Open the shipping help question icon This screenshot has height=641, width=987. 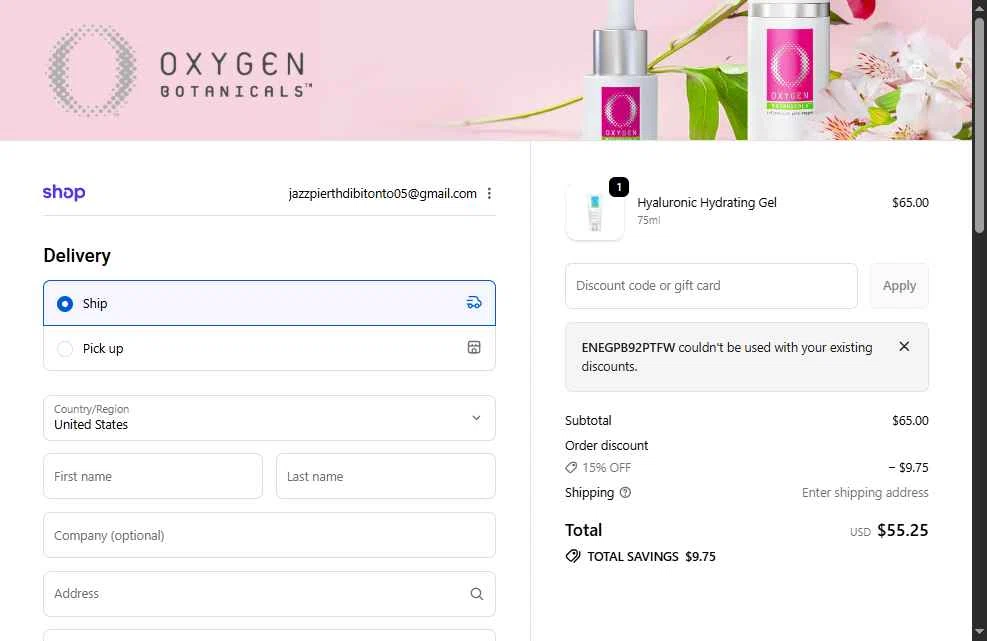(625, 492)
